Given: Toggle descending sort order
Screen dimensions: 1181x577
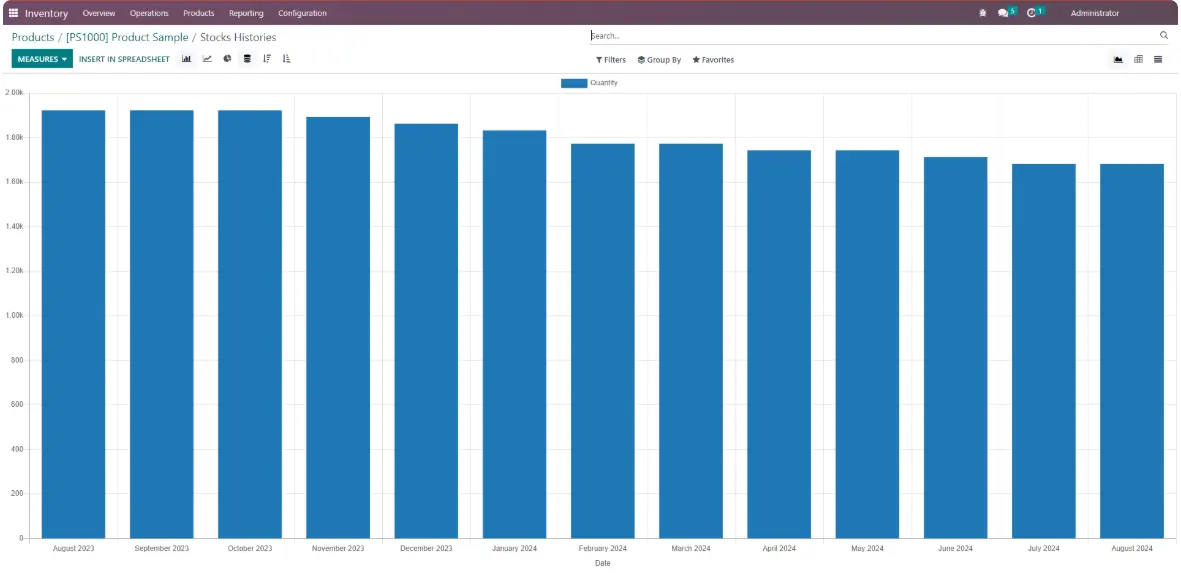Looking at the screenshot, I should (267, 59).
